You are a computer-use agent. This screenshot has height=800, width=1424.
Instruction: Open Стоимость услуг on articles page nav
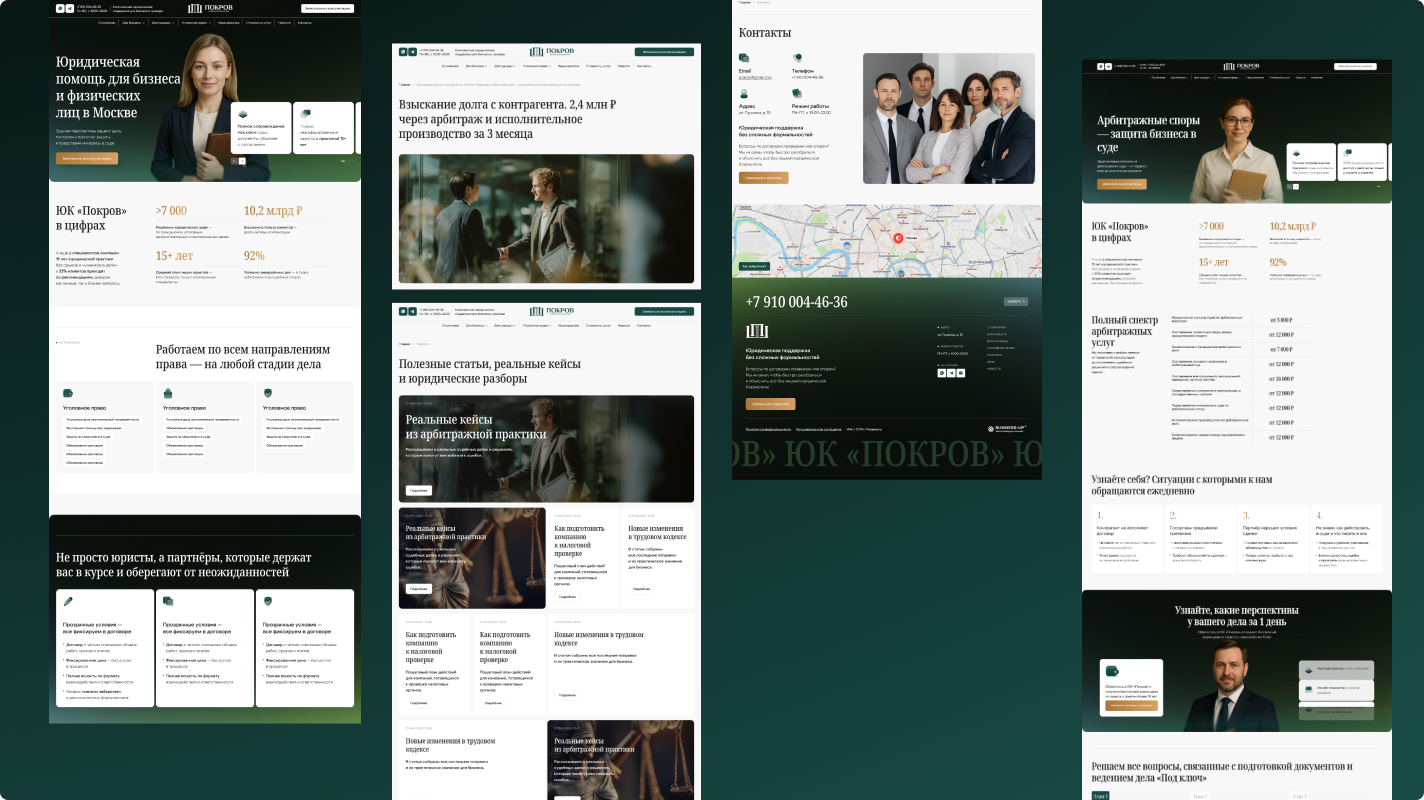coord(598,326)
